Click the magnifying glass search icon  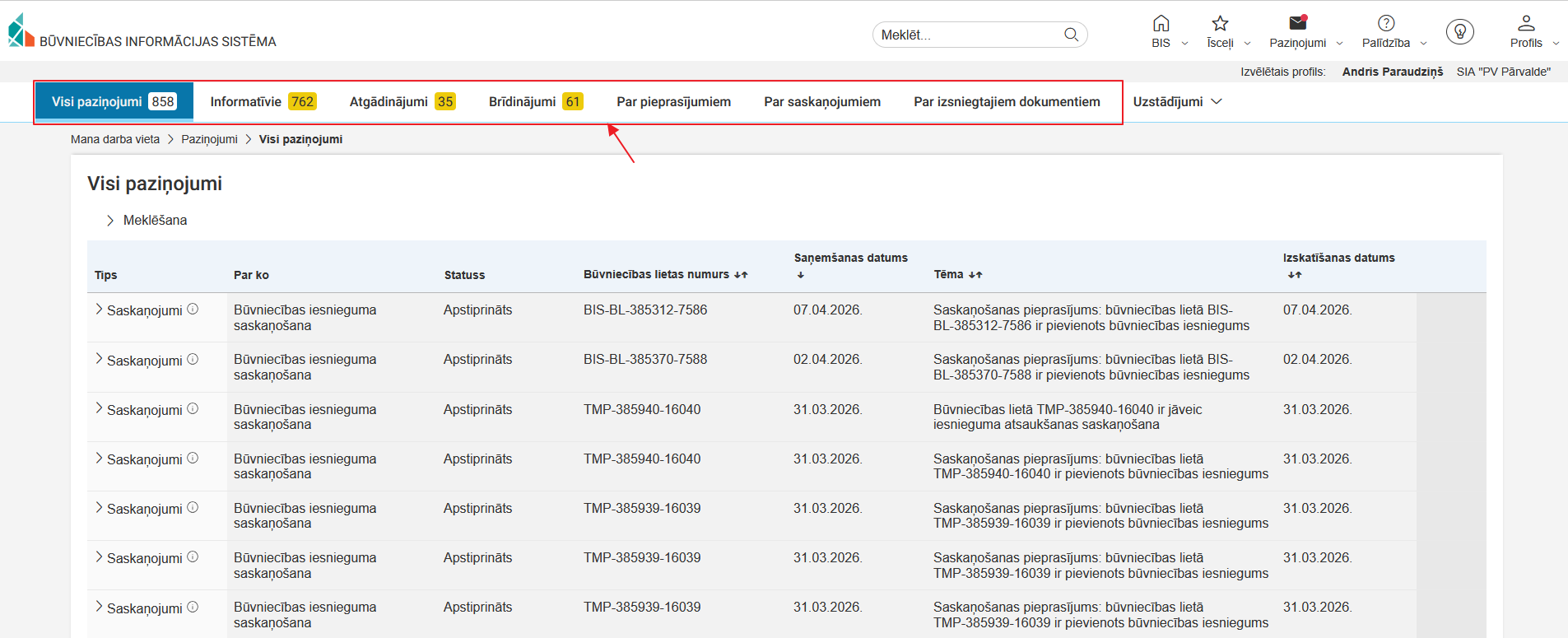pos(1071,35)
